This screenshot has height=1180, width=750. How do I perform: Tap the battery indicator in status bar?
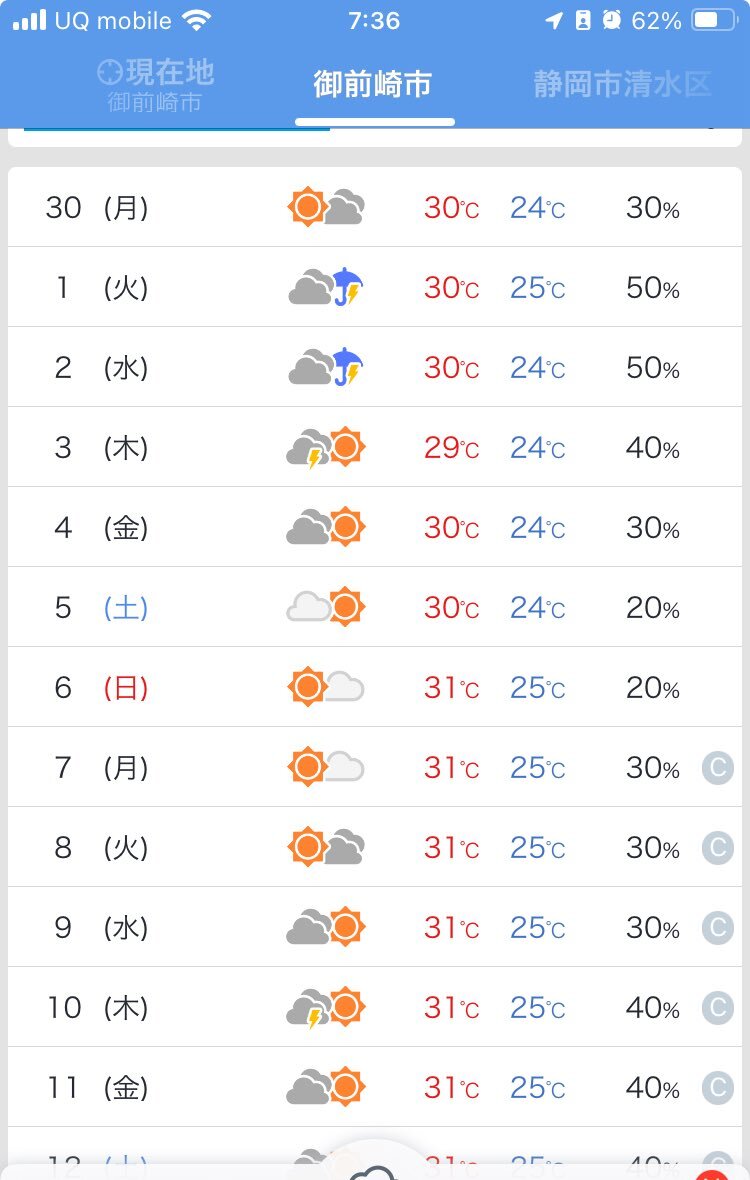pyautogui.click(x=715, y=20)
